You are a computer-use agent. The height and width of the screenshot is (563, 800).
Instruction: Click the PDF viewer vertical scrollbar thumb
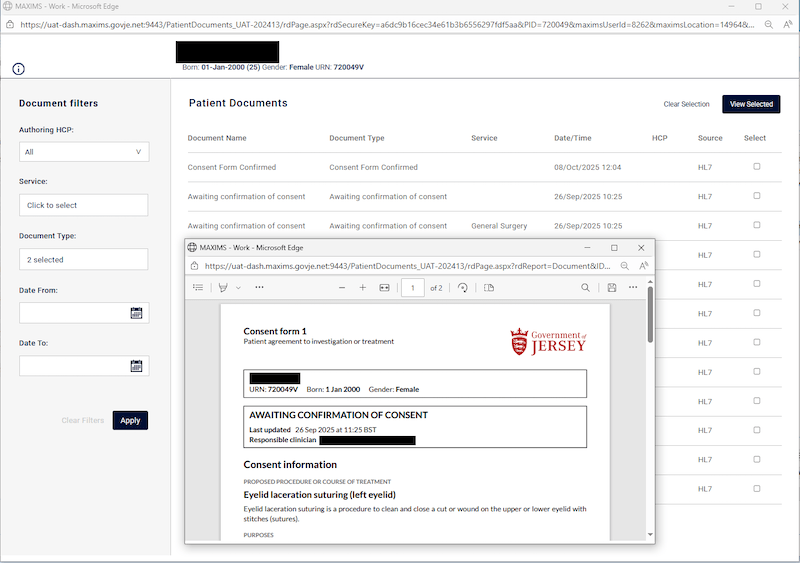click(x=650, y=314)
